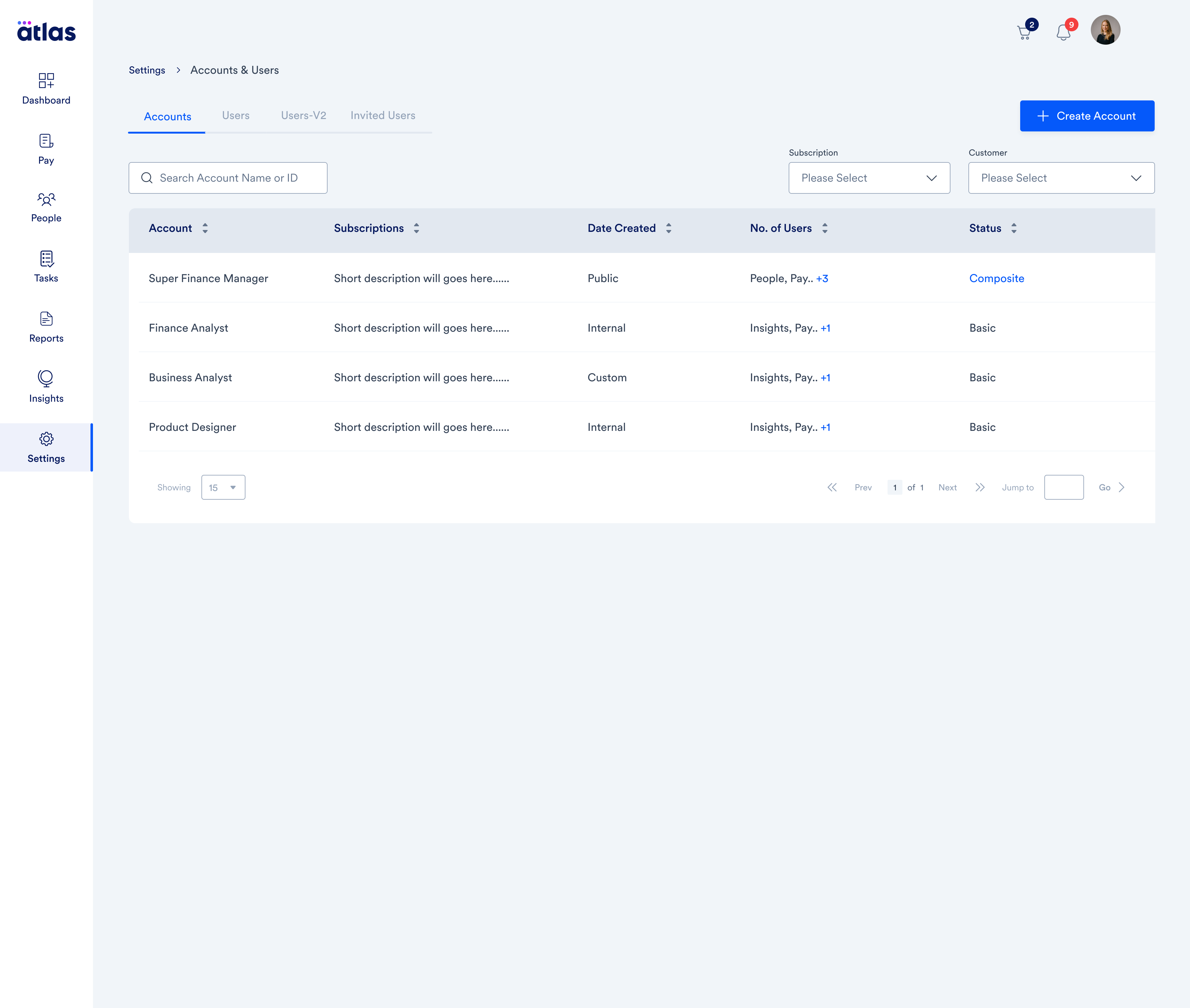Select the Finance Analyst account name

[188, 328]
